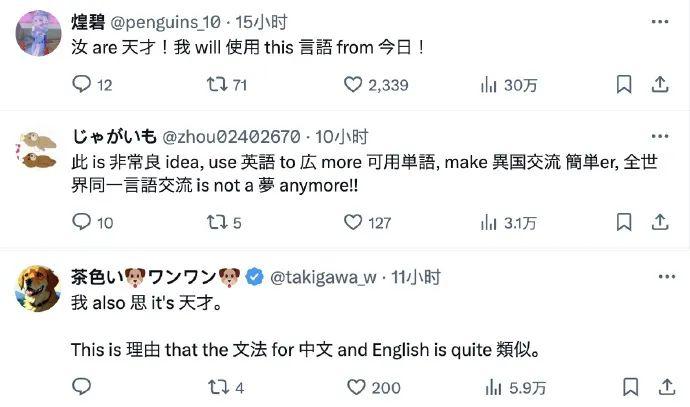Image resolution: width=690 pixels, height=407 pixels.
Task: Like the tweet with 127 likes
Action: point(353,222)
